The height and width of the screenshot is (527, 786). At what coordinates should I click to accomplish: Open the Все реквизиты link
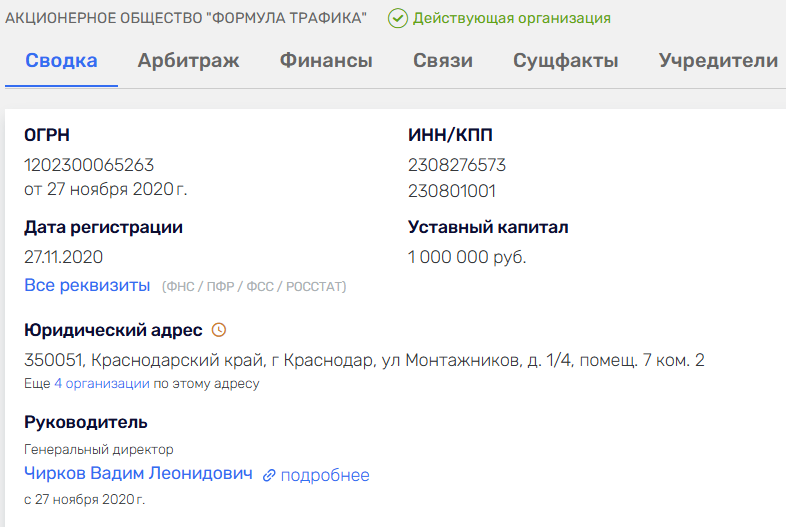pyautogui.click(x=87, y=286)
